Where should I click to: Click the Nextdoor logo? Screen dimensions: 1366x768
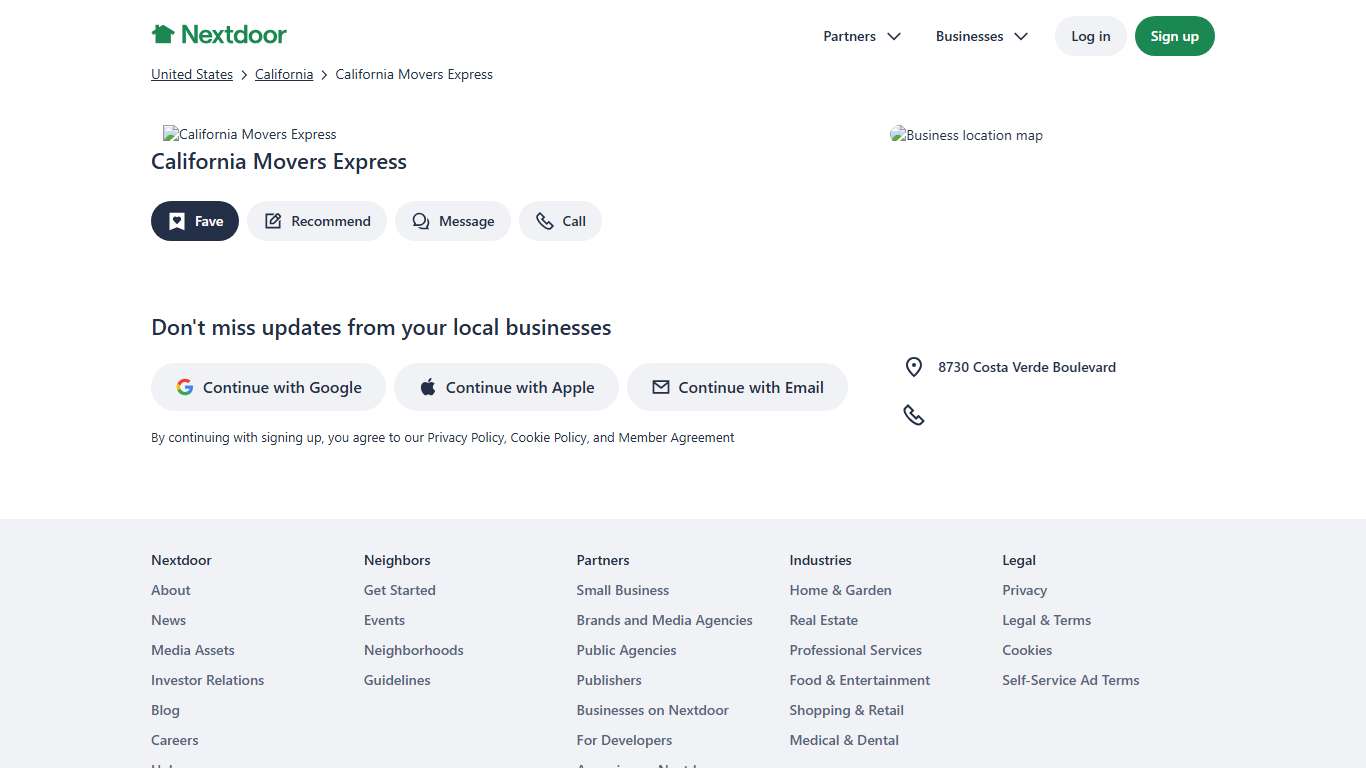pyautogui.click(x=218, y=34)
